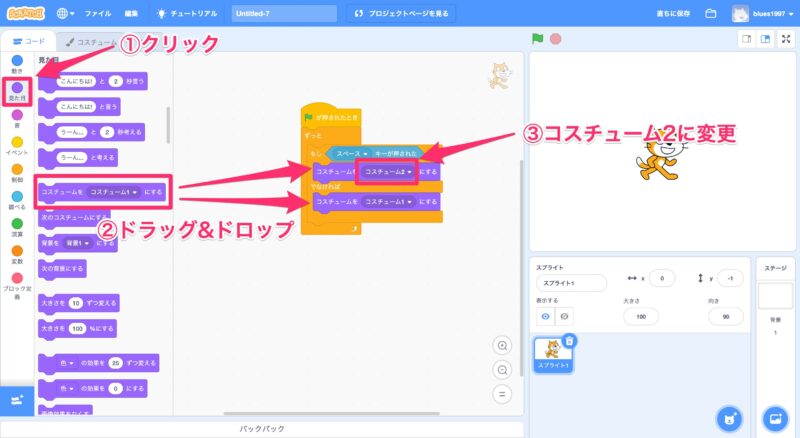Show the sprite with the eye icon

pos(546,316)
